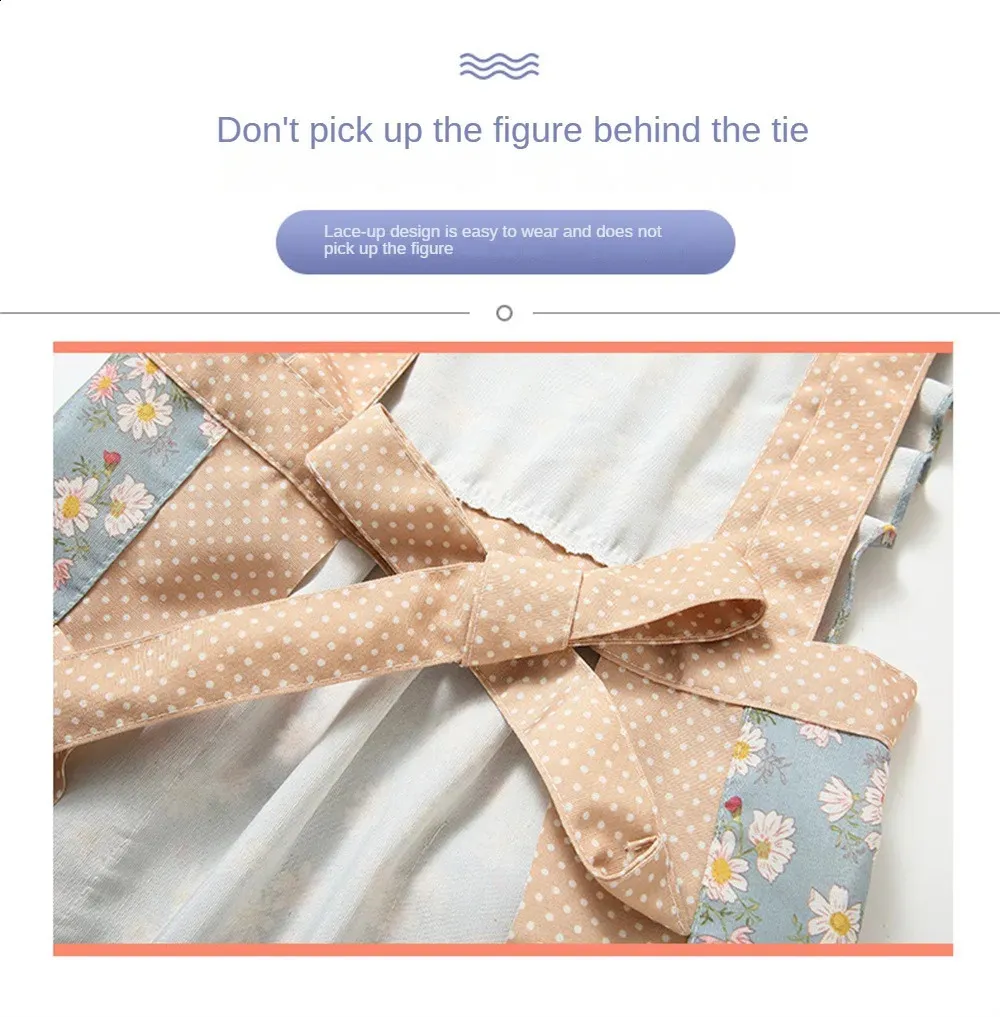Click the horizontal divider line right of the circle
Image resolution: width=1000 pixels, height=1017 pixels.
pos(767,313)
